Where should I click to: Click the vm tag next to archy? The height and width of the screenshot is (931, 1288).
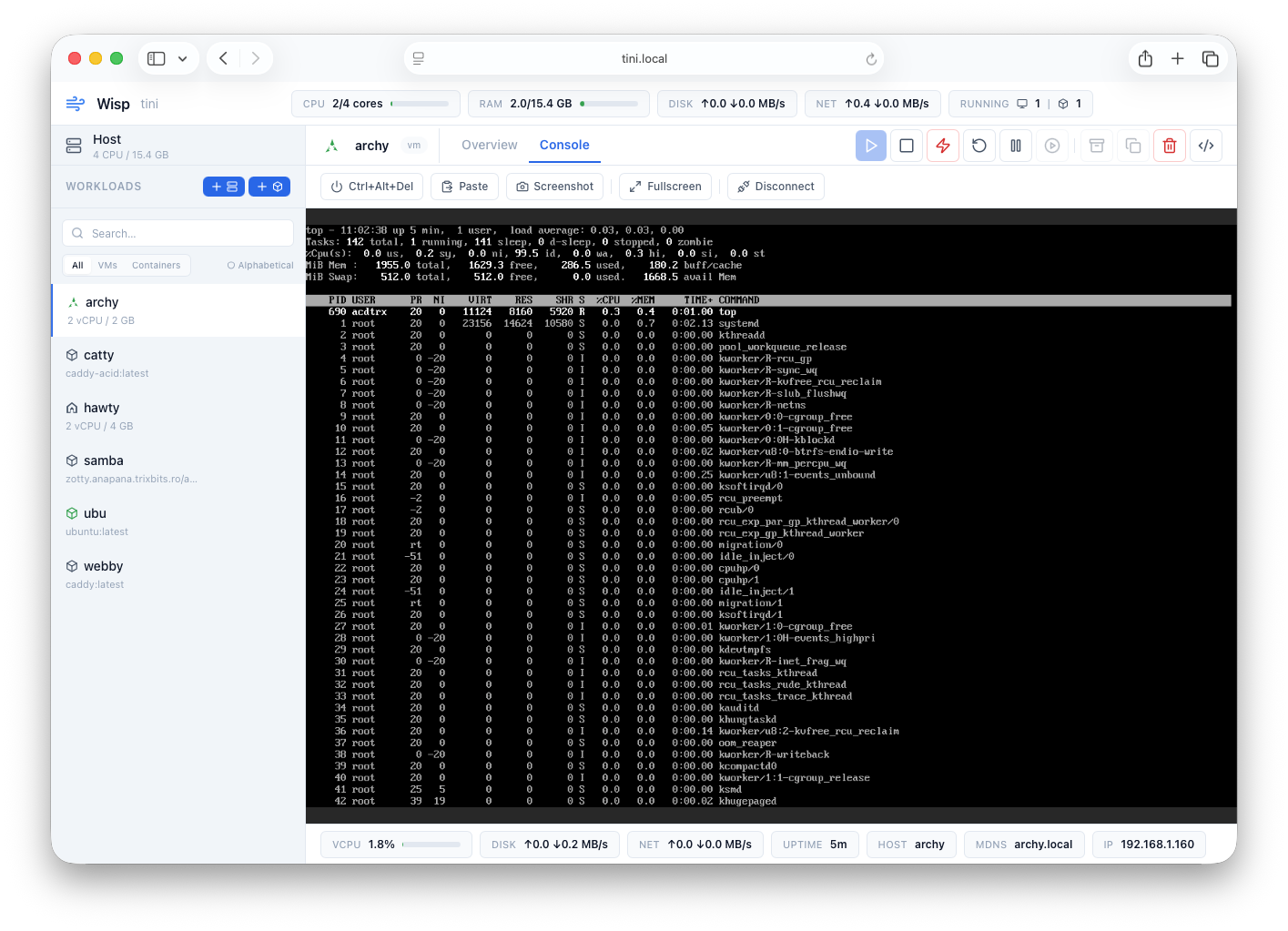[414, 146]
